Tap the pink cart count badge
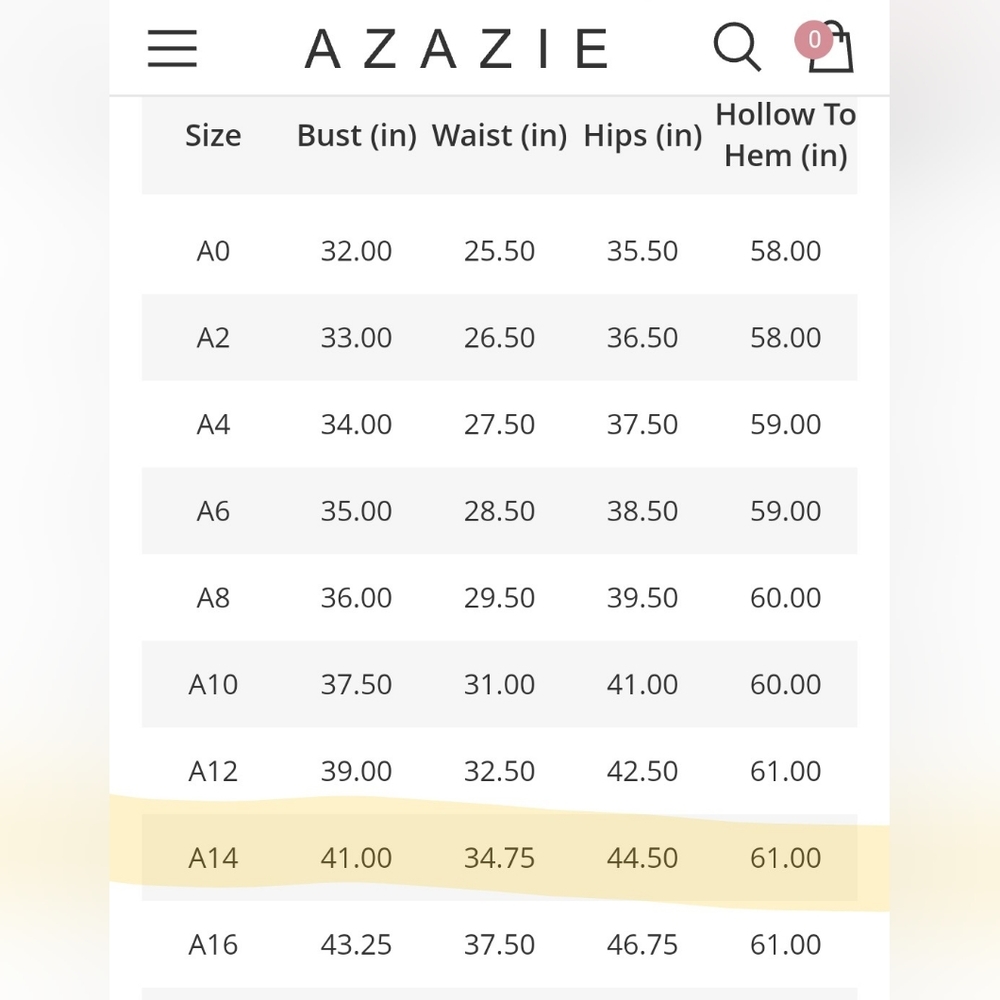Screen dimensions: 1000x1000 [813, 40]
